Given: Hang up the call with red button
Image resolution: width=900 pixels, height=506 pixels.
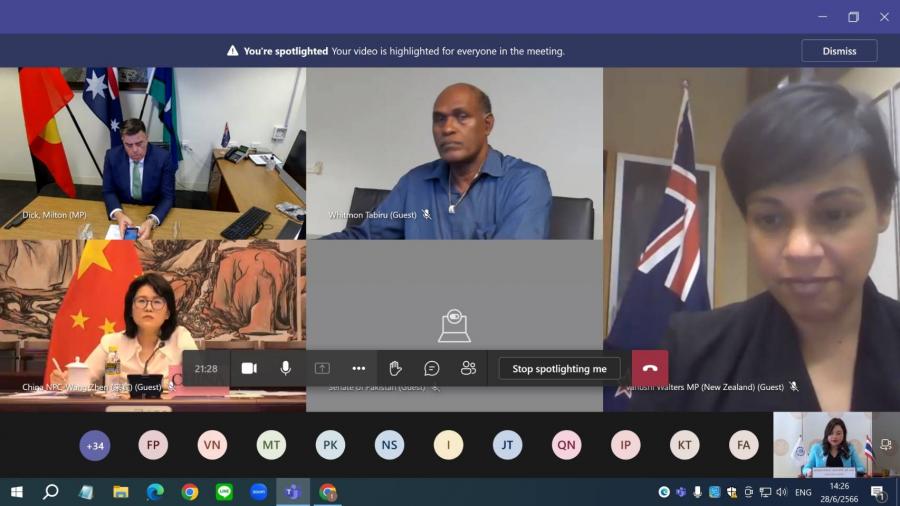Looking at the screenshot, I should pos(650,368).
